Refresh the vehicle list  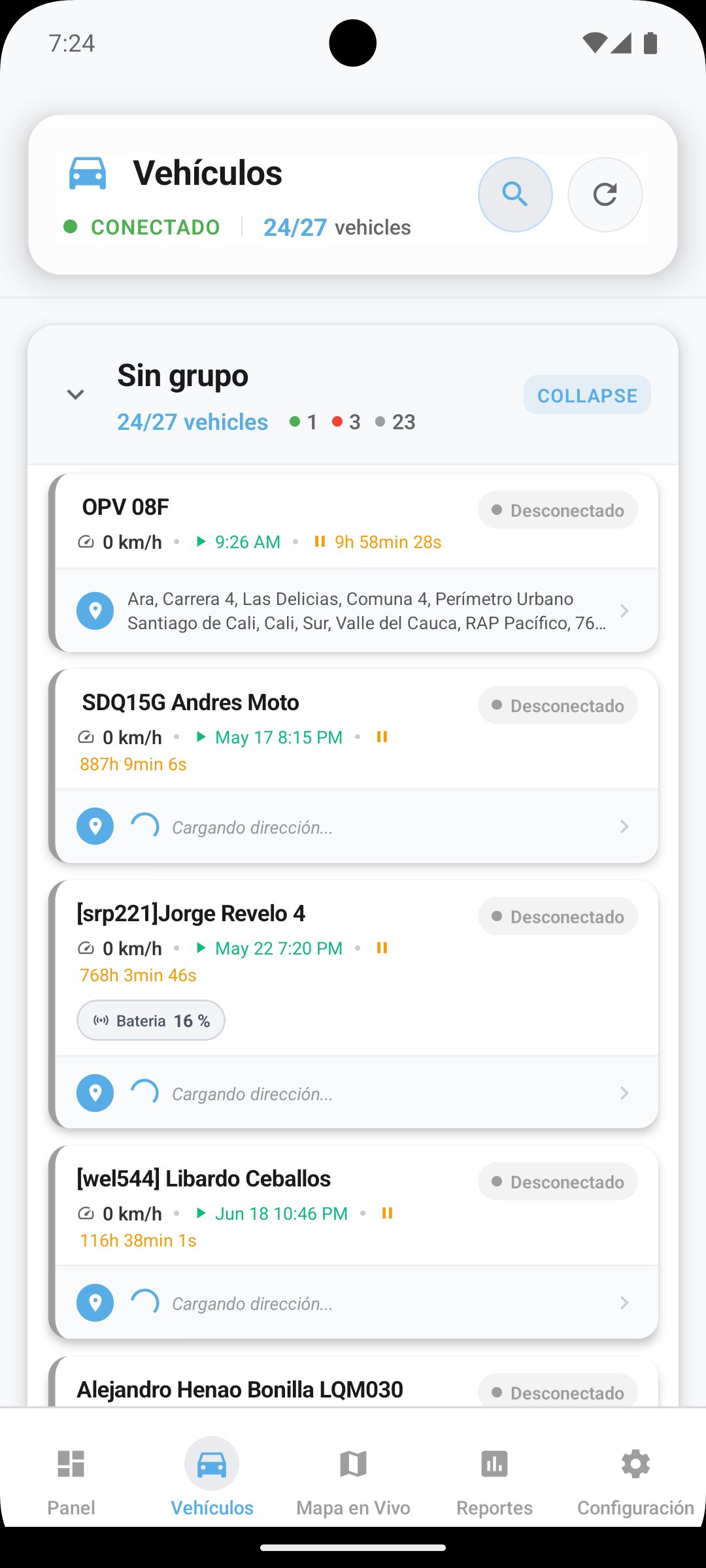click(x=605, y=195)
